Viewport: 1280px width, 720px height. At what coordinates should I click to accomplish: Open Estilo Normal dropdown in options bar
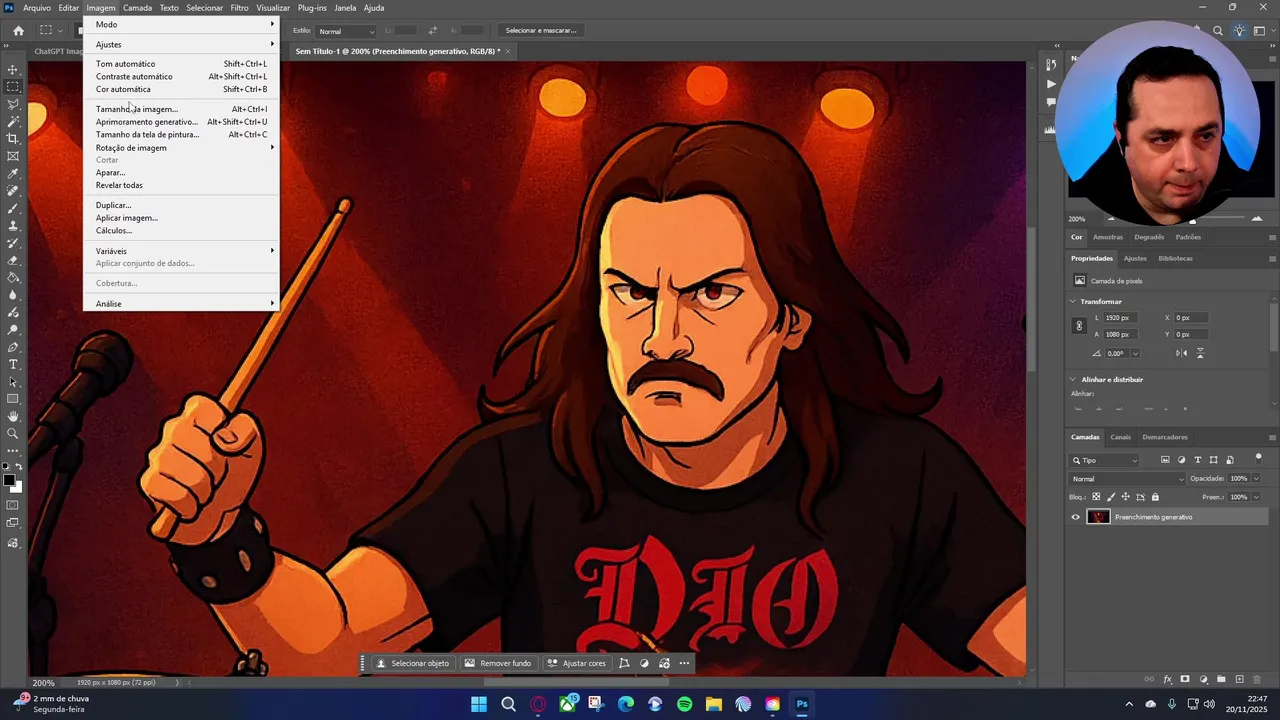click(346, 31)
